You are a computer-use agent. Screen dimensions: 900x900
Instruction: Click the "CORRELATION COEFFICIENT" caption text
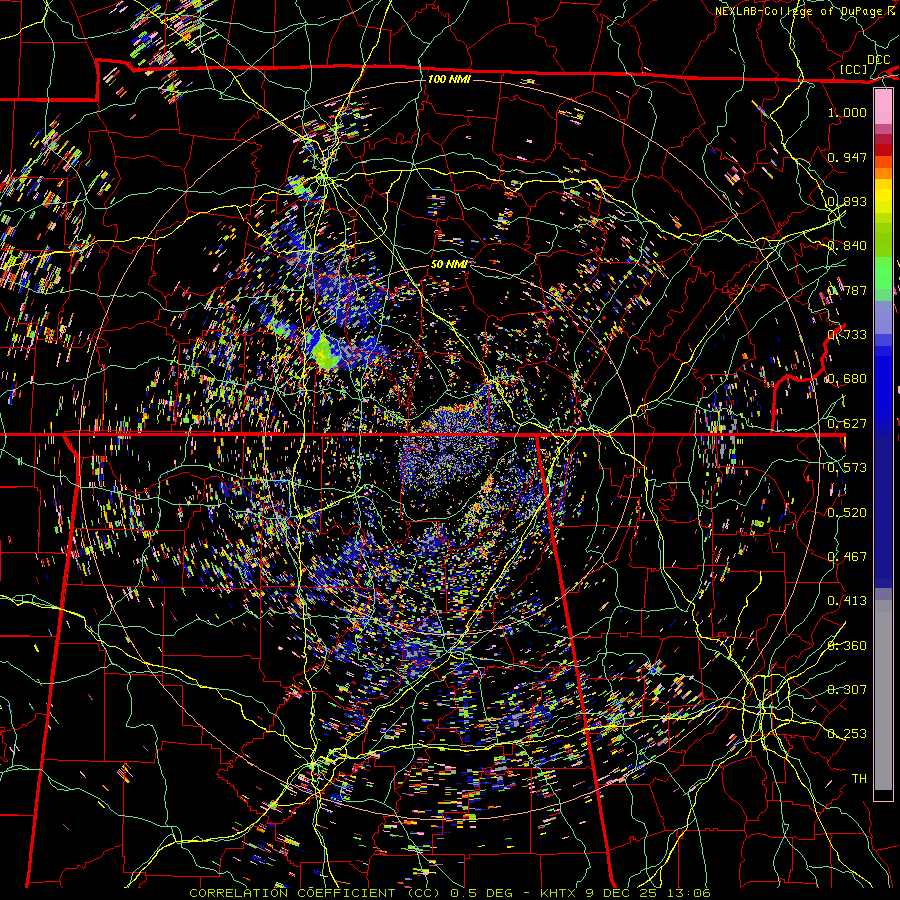click(292, 893)
